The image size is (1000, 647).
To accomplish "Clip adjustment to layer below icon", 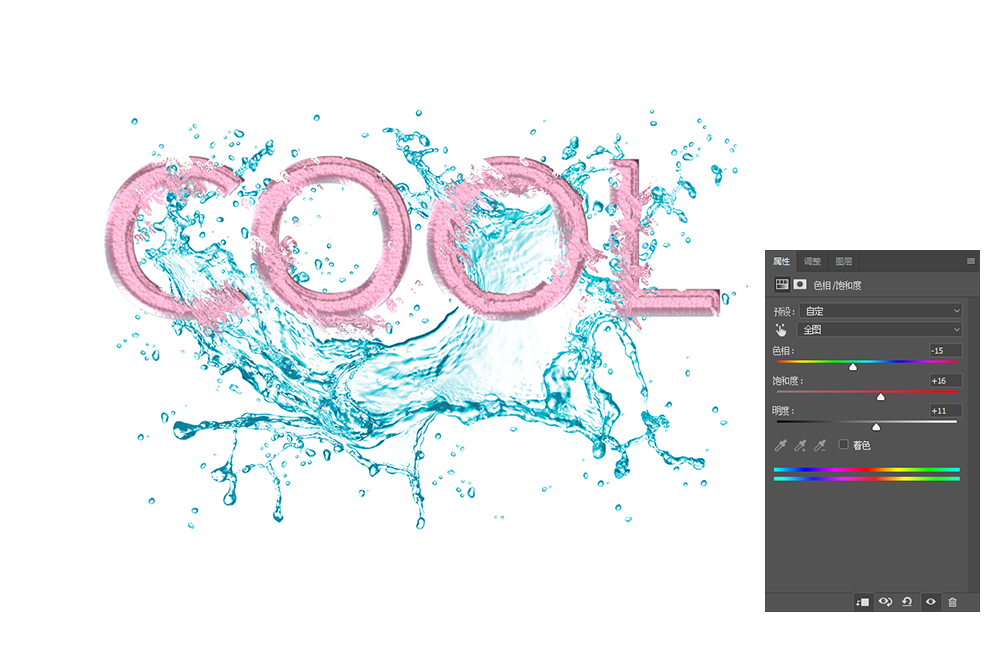I will coord(863,602).
